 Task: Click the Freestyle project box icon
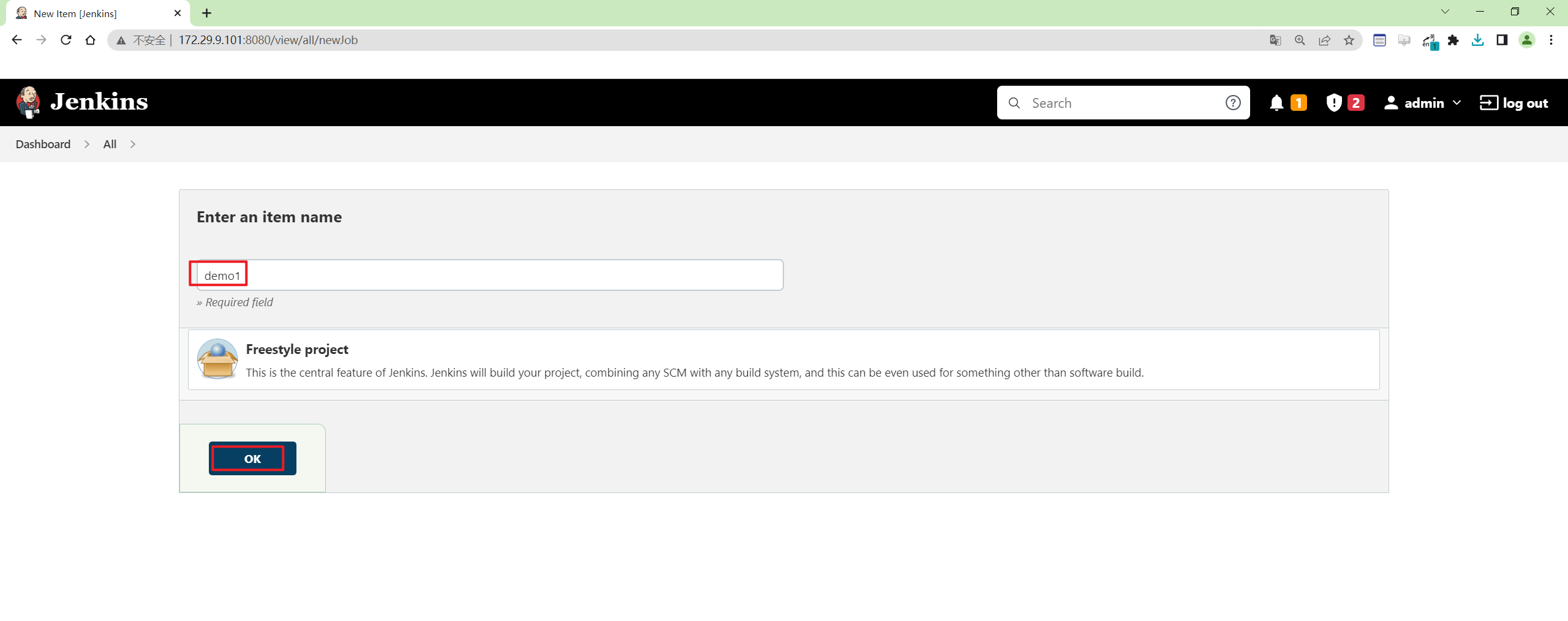217,359
